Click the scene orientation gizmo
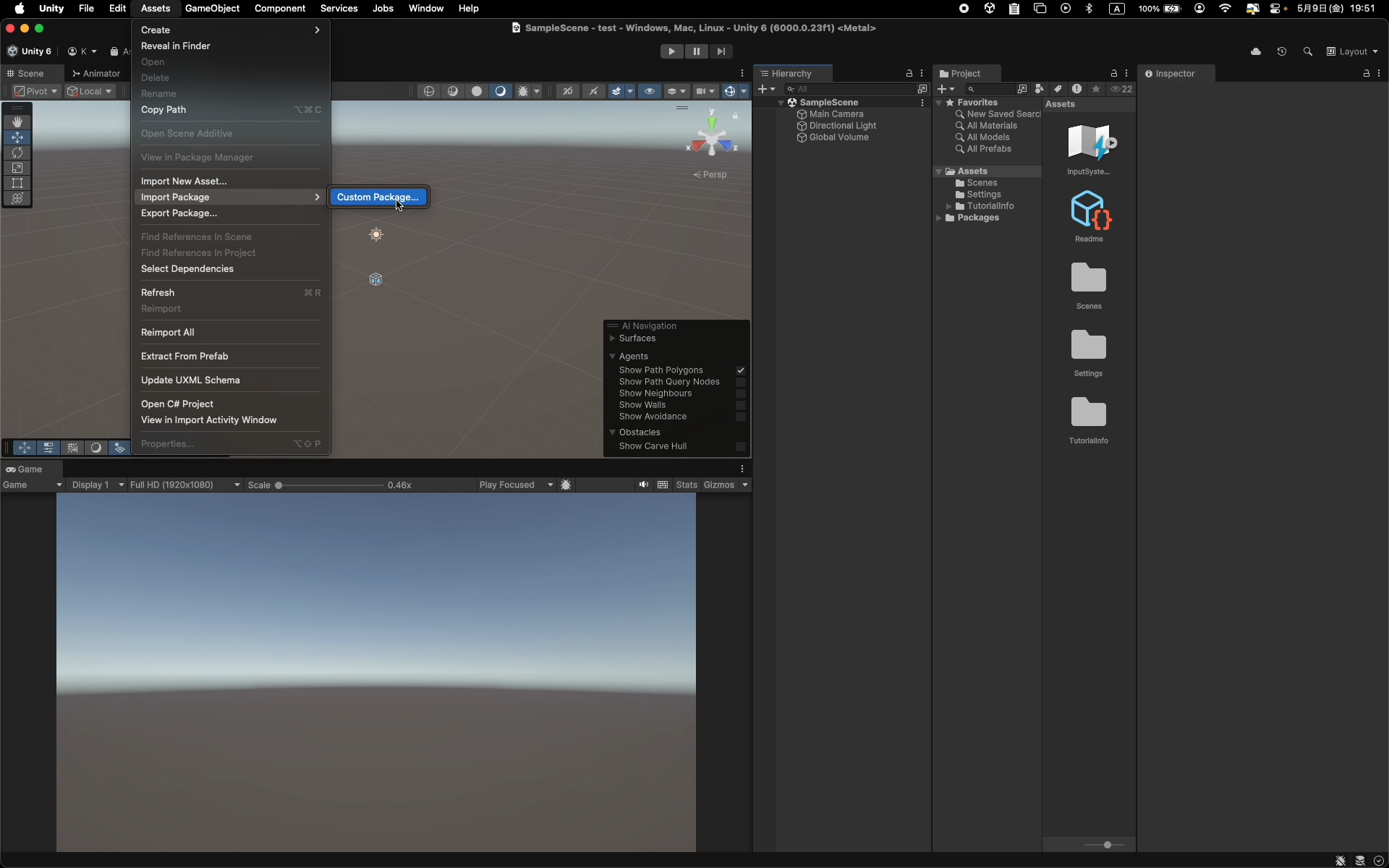 click(x=713, y=136)
